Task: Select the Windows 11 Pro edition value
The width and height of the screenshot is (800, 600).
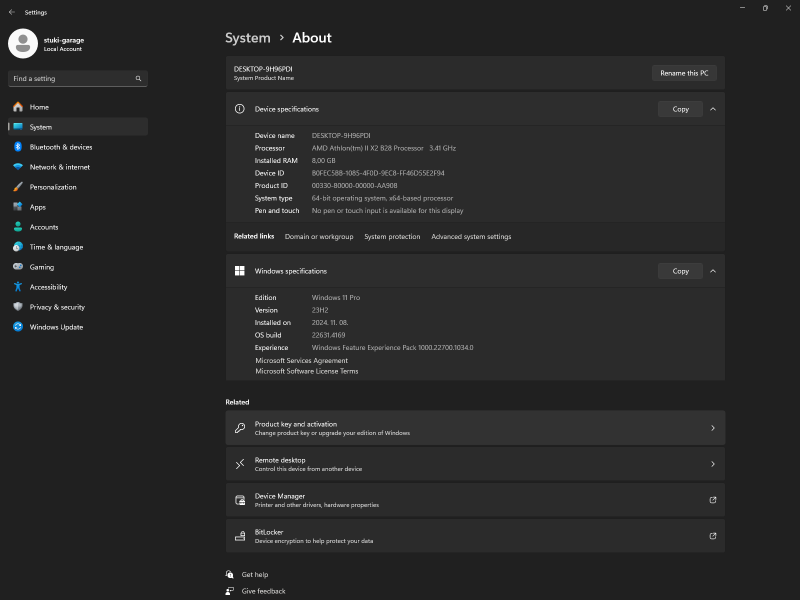Action: pyautogui.click(x=336, y=297)
